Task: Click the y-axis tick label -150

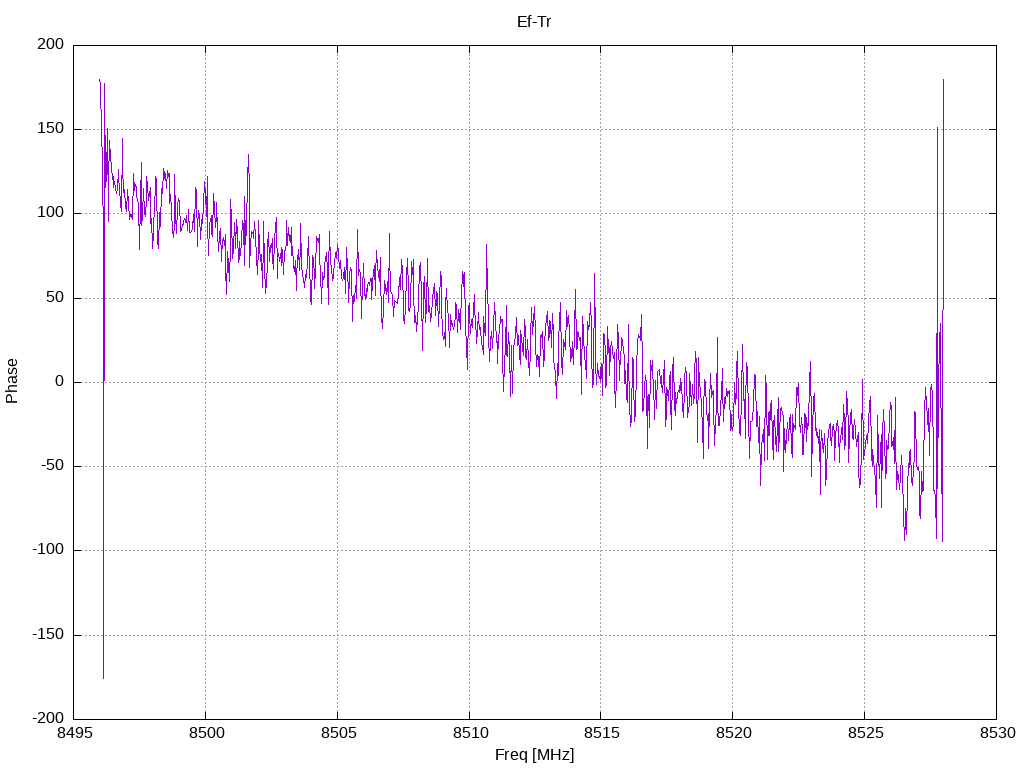Action: [x=49, y=634]
